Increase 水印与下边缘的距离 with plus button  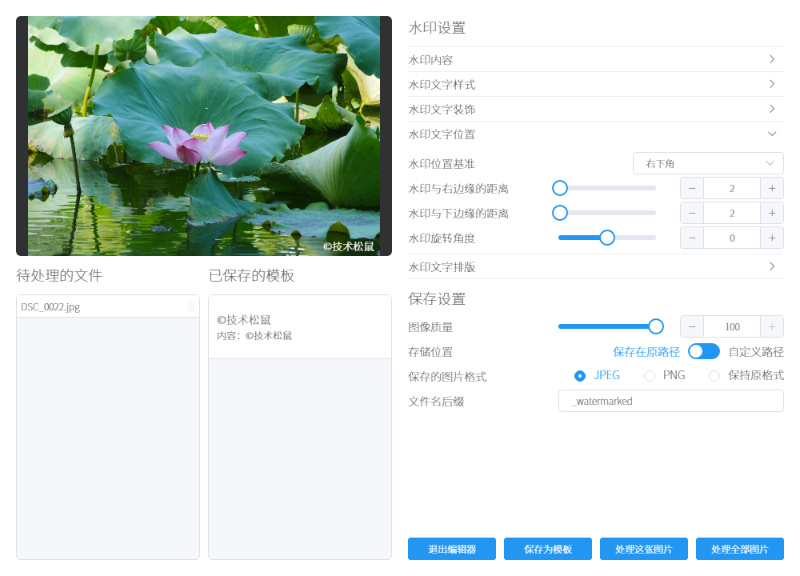(772, 213)
